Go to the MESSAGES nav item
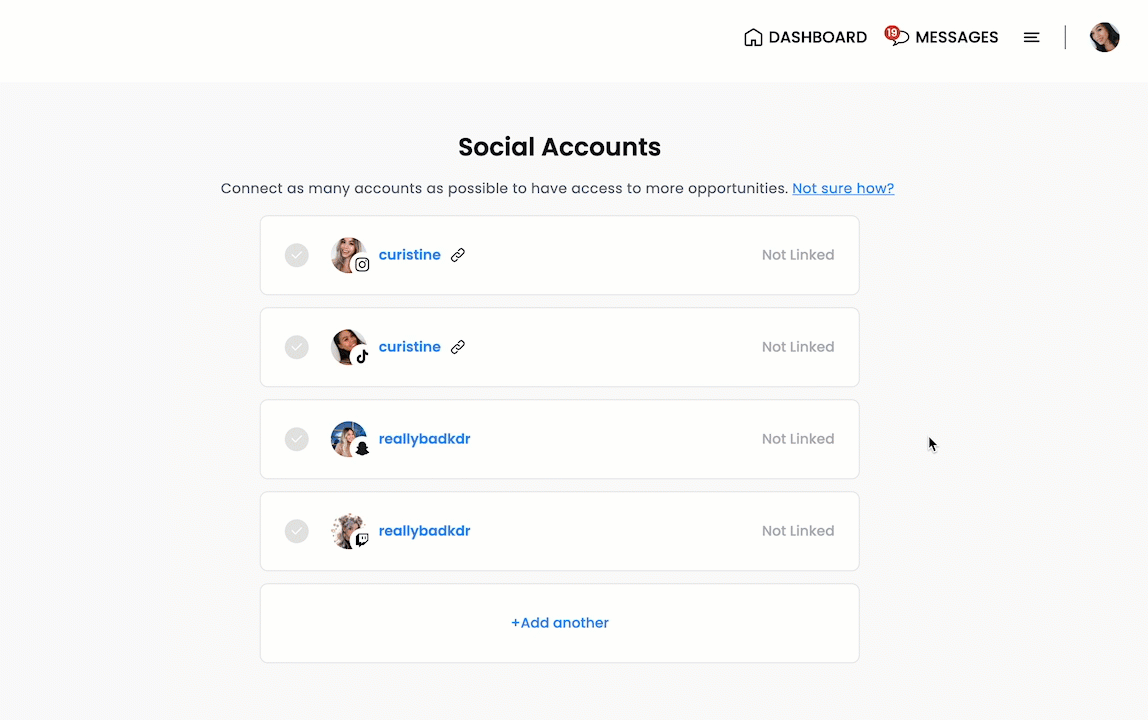 click(x=942, y=37)
